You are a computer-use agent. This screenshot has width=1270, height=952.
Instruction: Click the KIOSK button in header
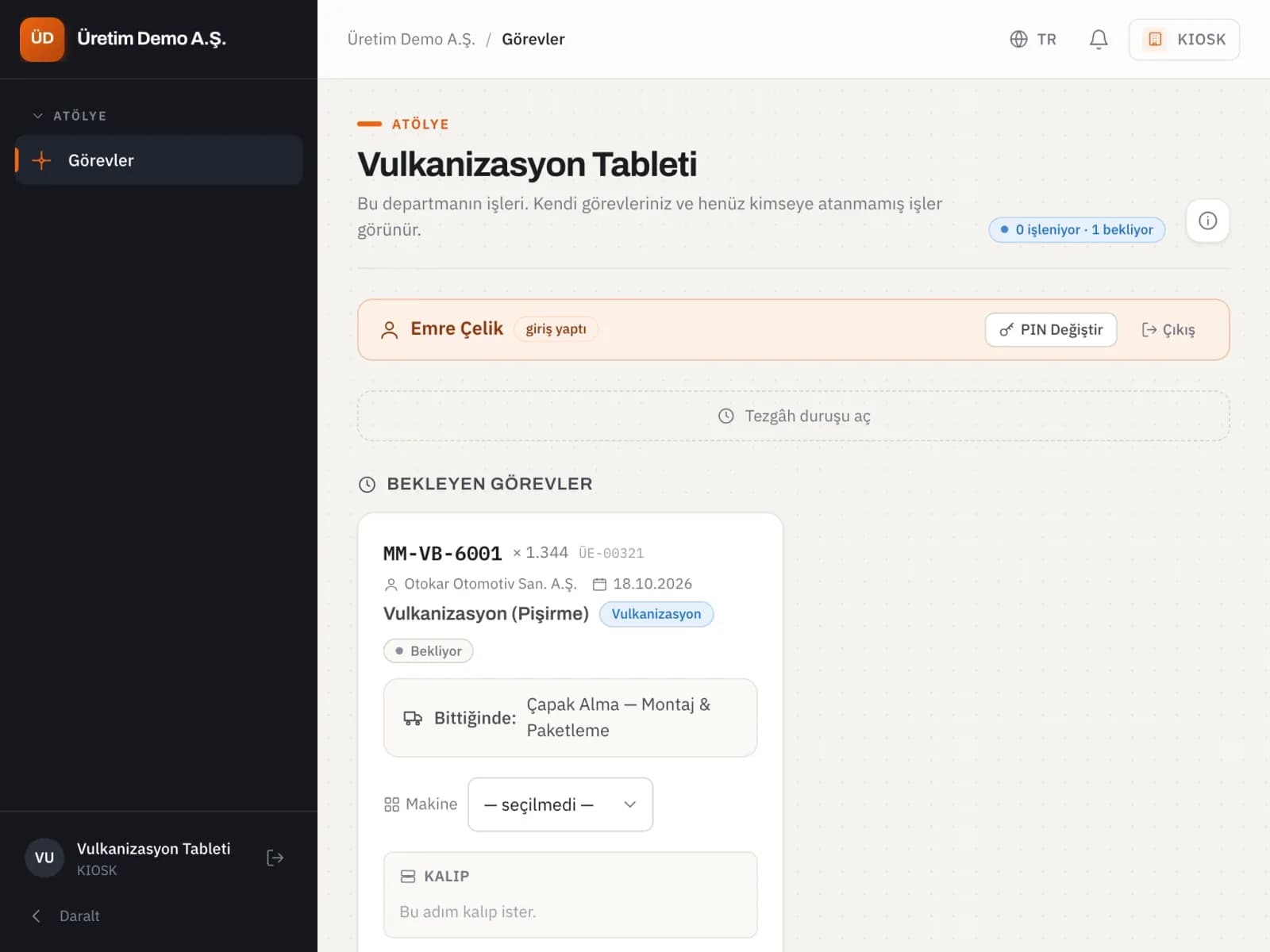tap(1184, 39)
